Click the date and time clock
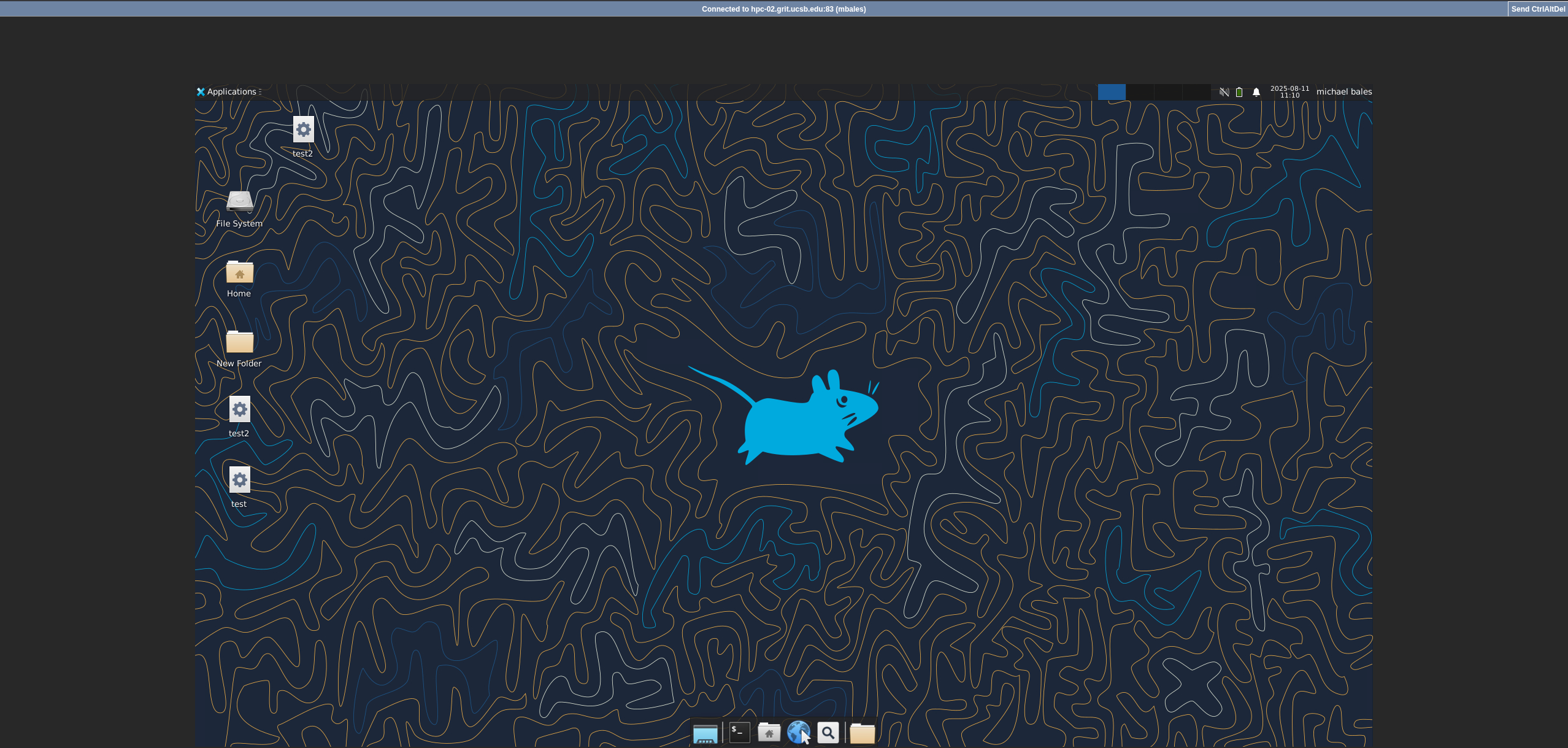Screen dimensions: 1568x748 coord(1289,92)
